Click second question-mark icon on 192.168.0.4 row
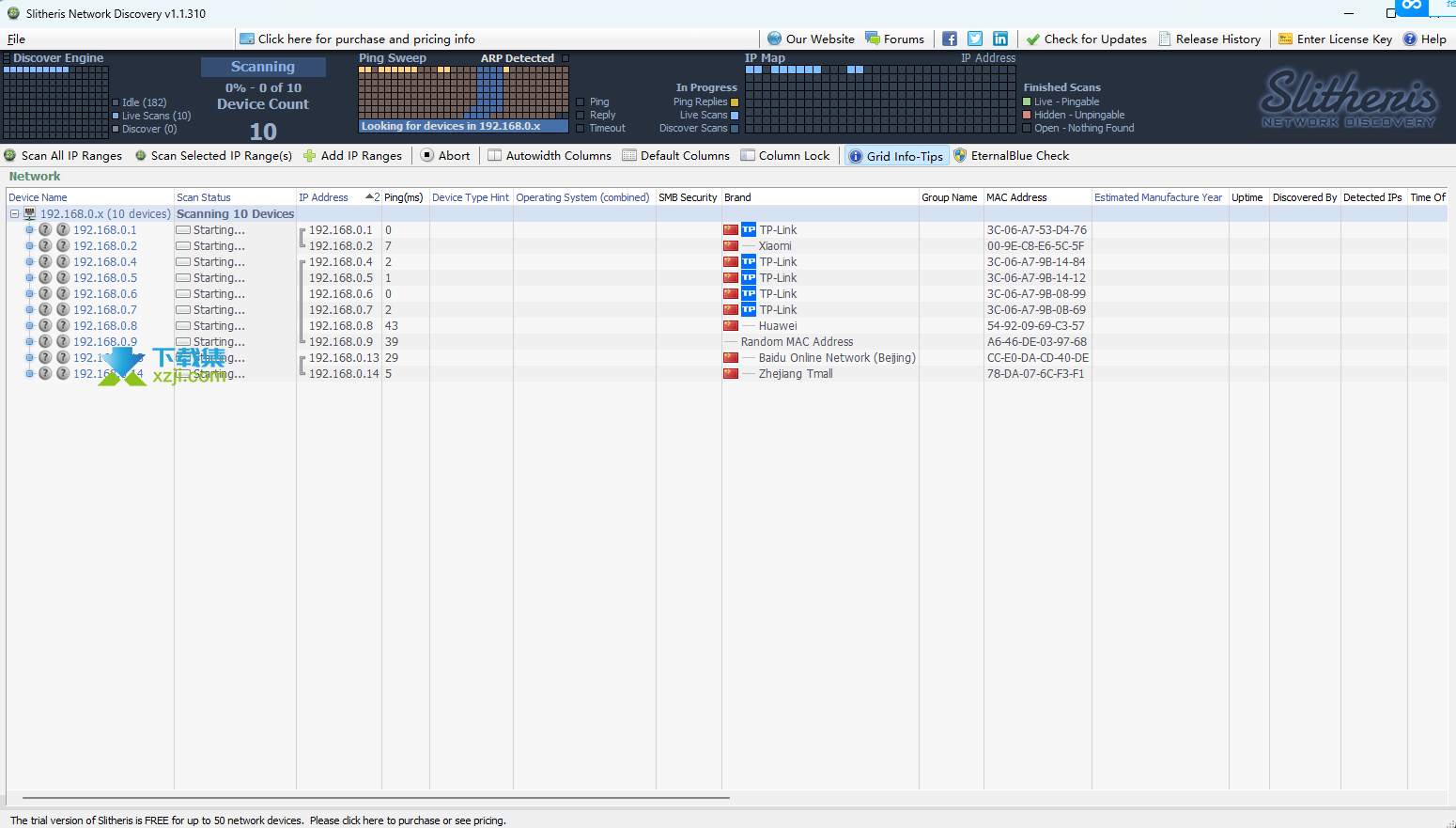1456x828 pixels. click(63, 261)
